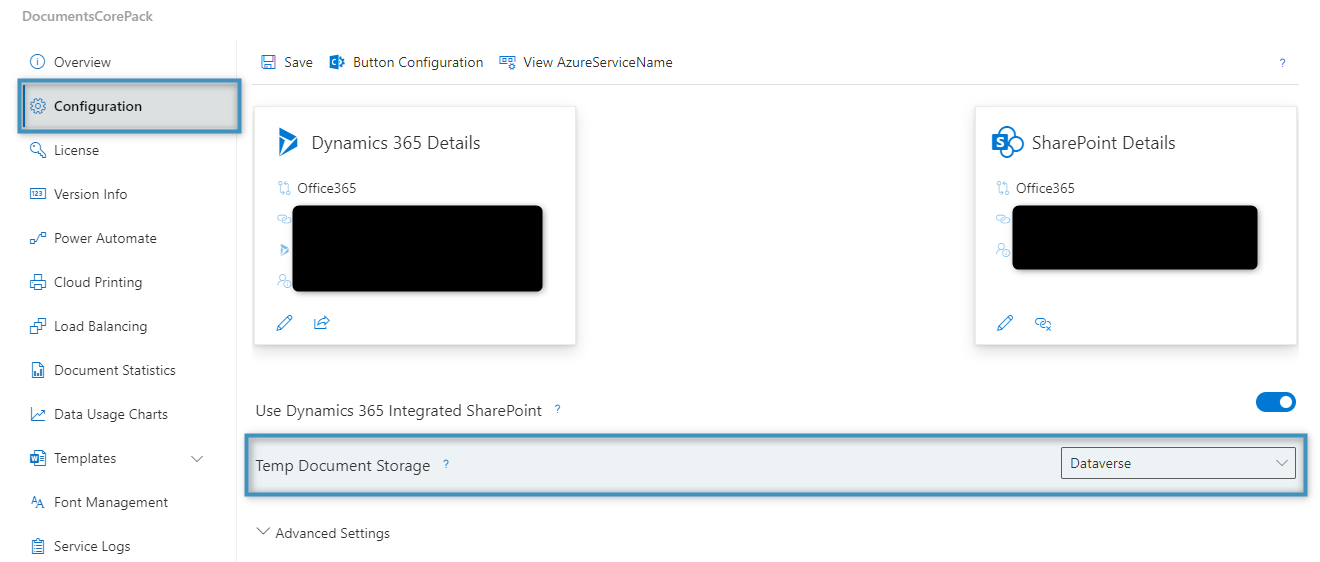This screenshot has width=1320, height=562.
Task: Click the Dynamics 365 Details heading
Action: click(396, 143)
